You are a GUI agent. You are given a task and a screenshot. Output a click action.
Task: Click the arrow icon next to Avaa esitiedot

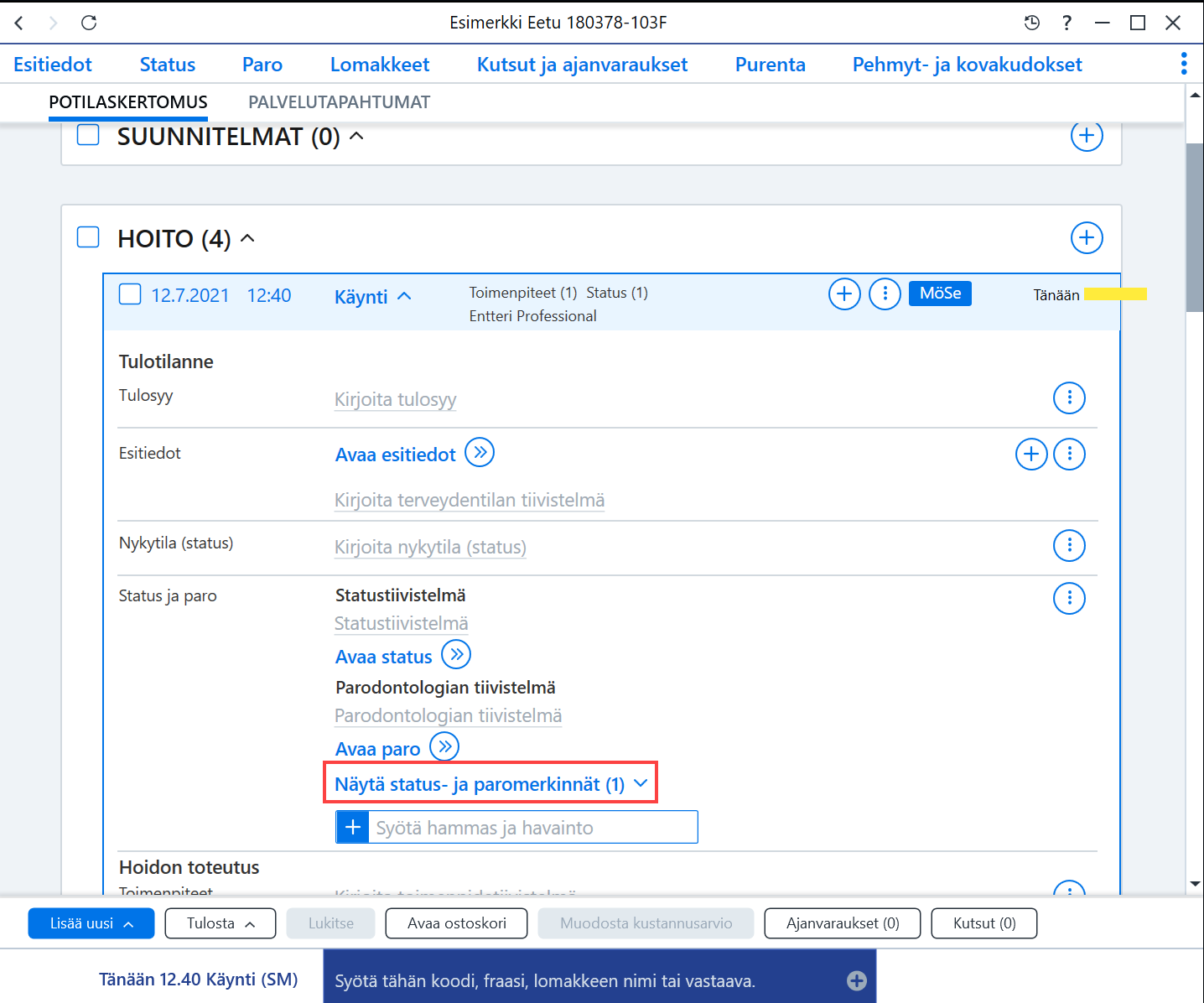480,453
